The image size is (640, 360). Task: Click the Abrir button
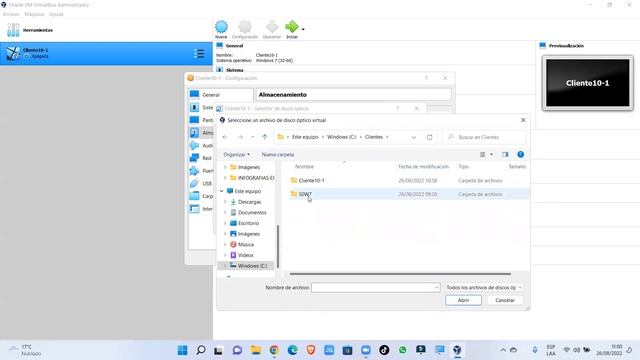point(463,300)
